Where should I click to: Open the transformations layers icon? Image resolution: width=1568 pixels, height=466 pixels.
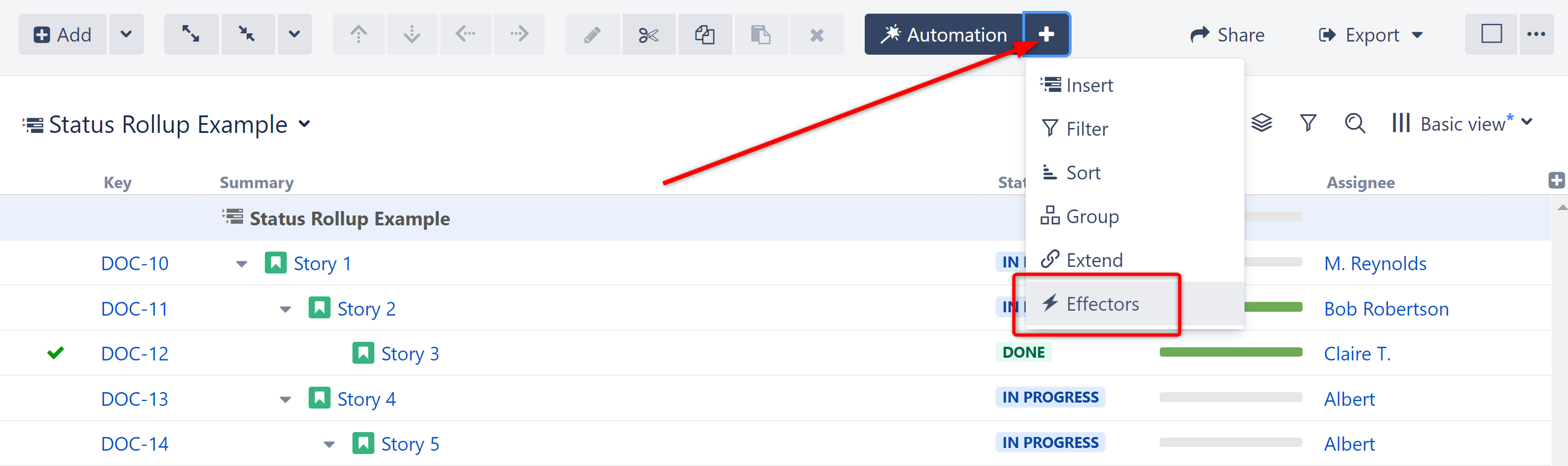click(x=1261, y=124)
